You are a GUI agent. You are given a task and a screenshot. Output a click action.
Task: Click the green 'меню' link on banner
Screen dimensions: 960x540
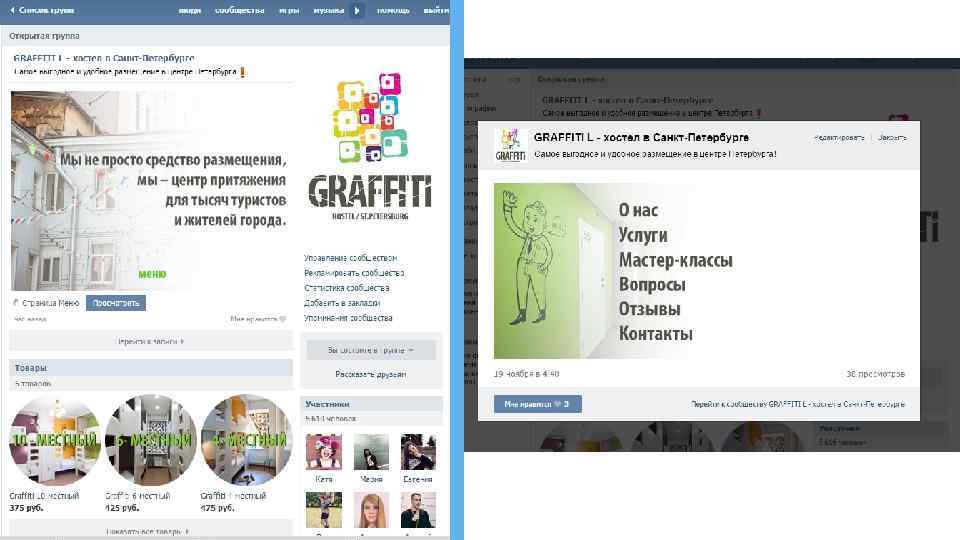[152, 274]
